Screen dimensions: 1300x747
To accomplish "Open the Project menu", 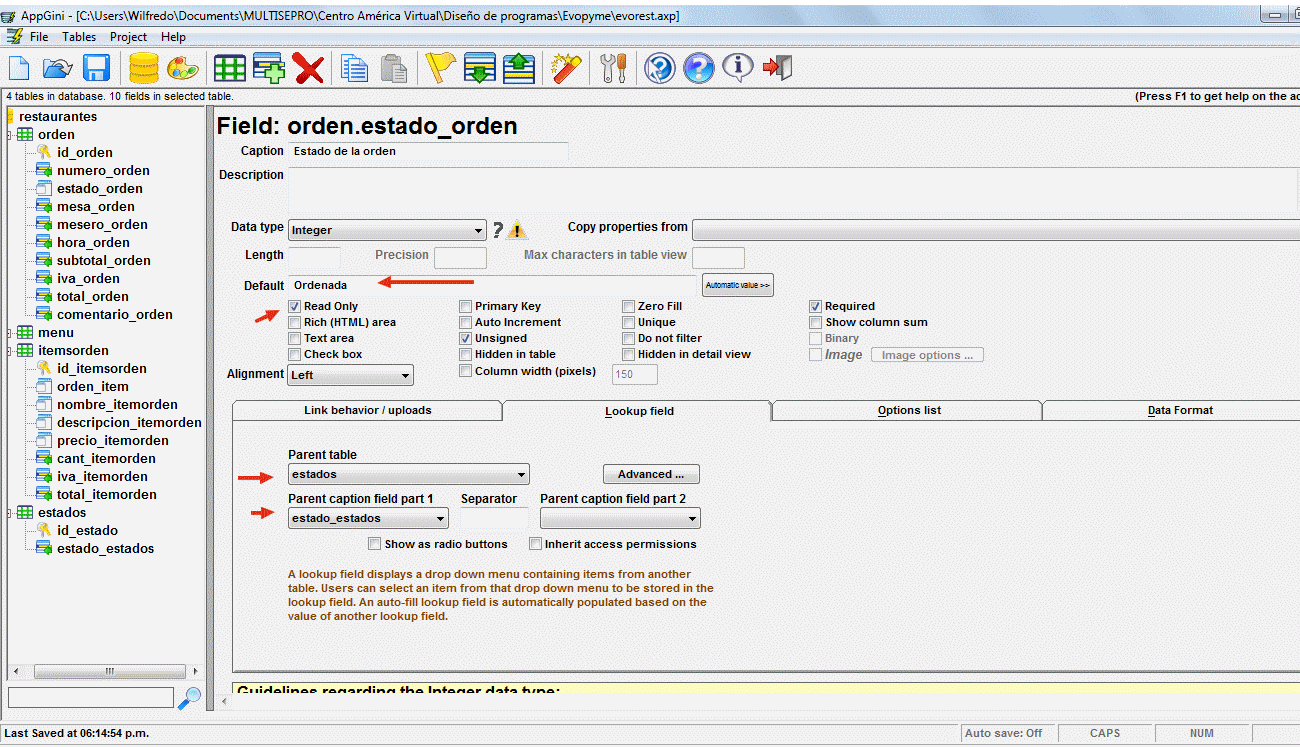I will click(129, 37).
